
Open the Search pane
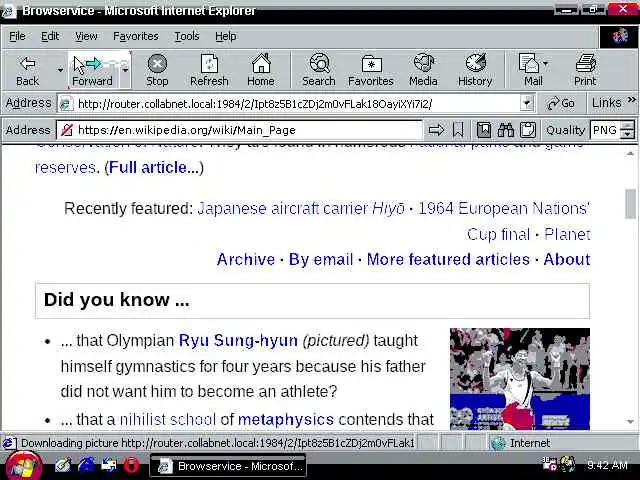[x=319, y=71]
